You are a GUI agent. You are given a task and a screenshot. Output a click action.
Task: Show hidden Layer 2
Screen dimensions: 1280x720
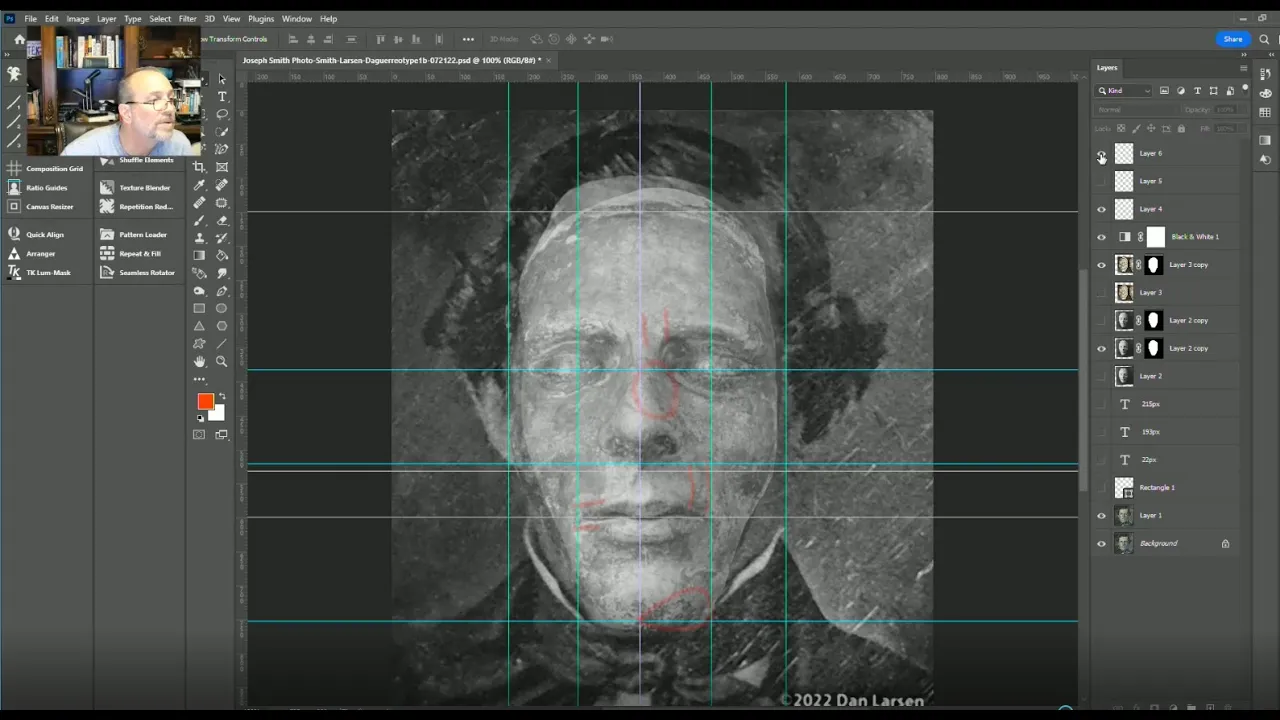1101,376
